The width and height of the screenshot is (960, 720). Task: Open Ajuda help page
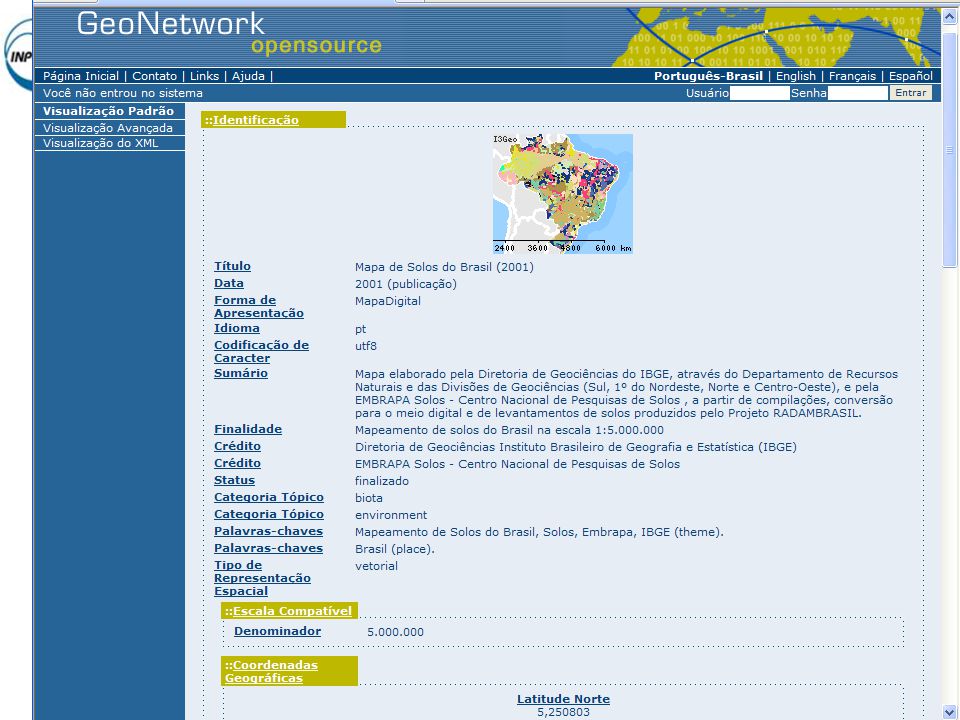248,76
